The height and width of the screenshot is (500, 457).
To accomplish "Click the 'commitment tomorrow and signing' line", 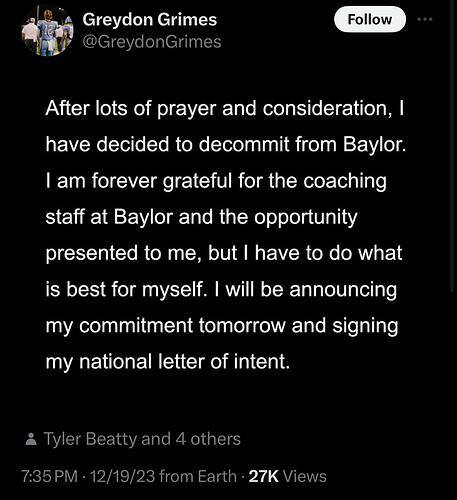I will point(222,326).
